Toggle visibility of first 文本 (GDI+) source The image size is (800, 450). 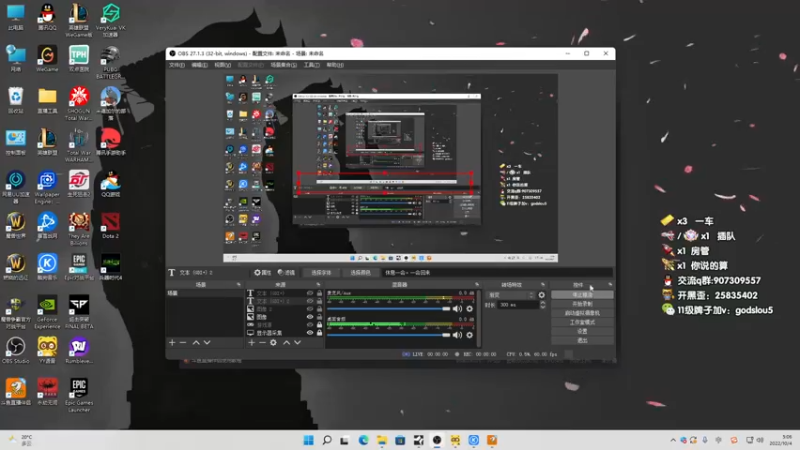click(310, 293)
